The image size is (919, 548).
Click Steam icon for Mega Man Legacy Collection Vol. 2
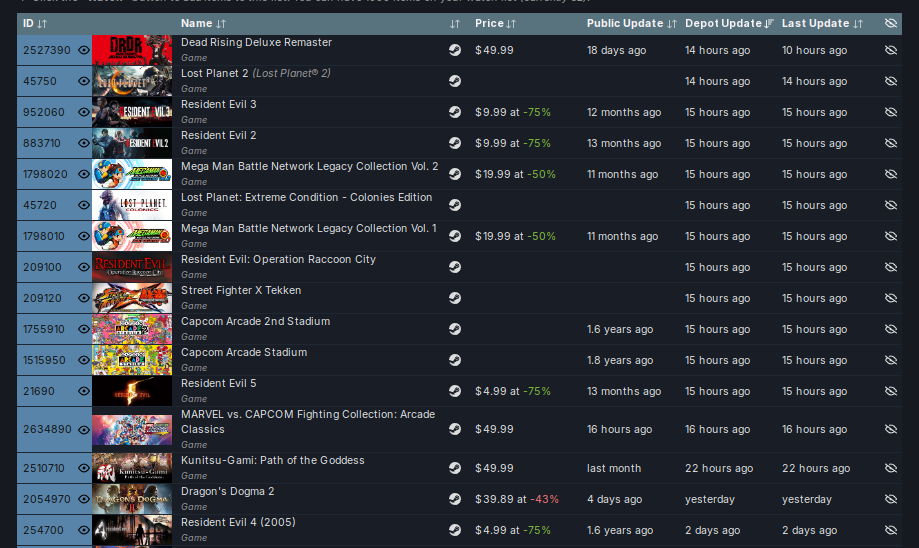pos(455,174)
